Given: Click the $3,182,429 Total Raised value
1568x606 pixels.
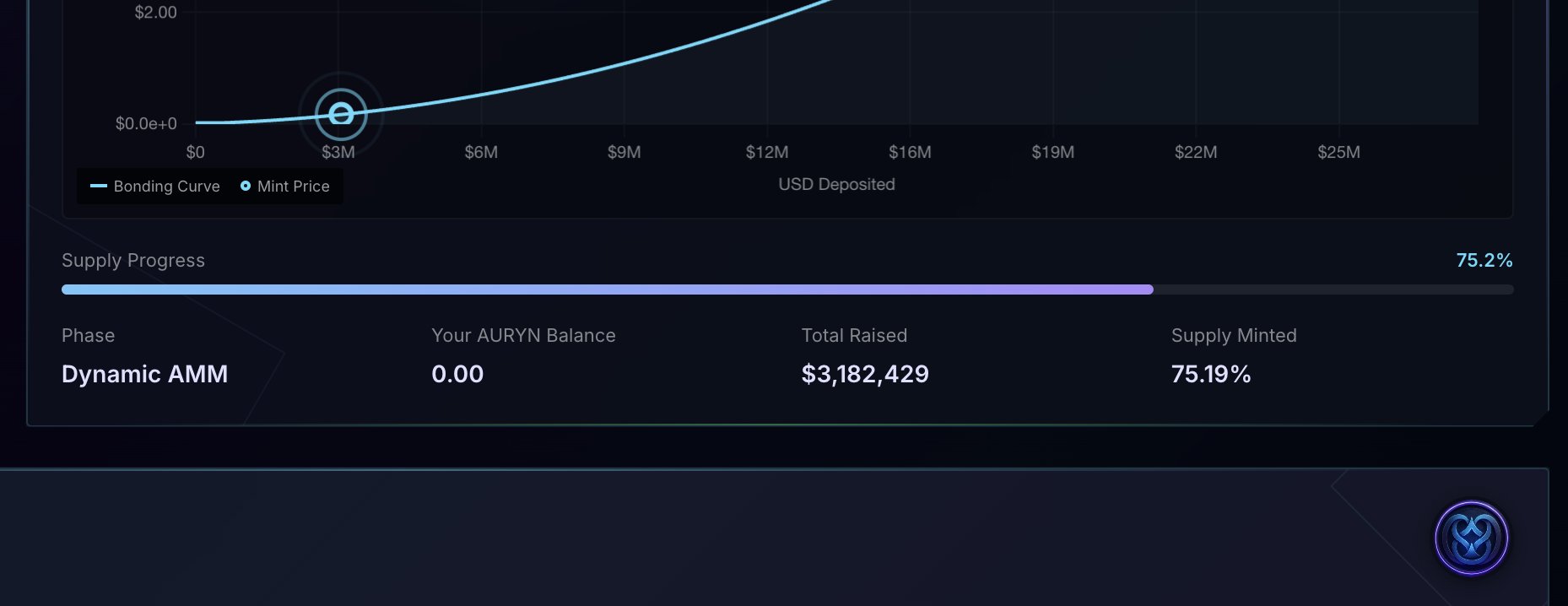Looking at the screenshot, I should (865, 374).
